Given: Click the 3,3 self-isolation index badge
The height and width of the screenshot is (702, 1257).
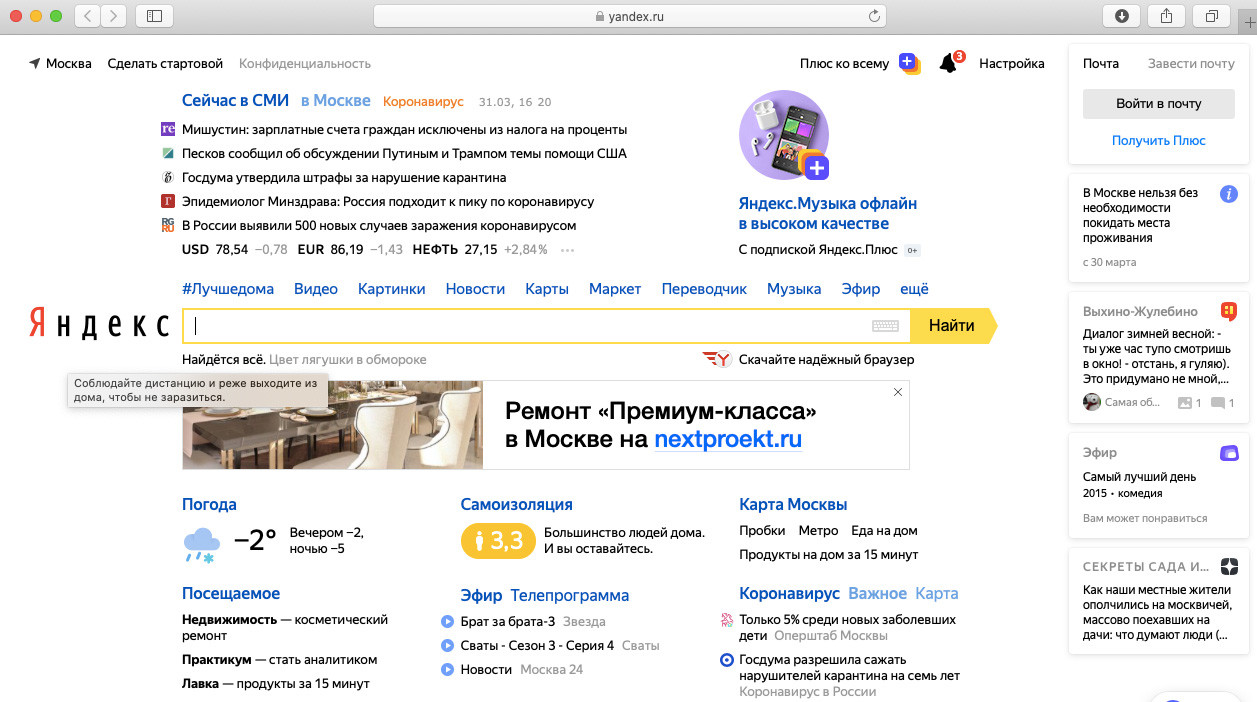Looking at the screenshot, I should coord(498,541).
